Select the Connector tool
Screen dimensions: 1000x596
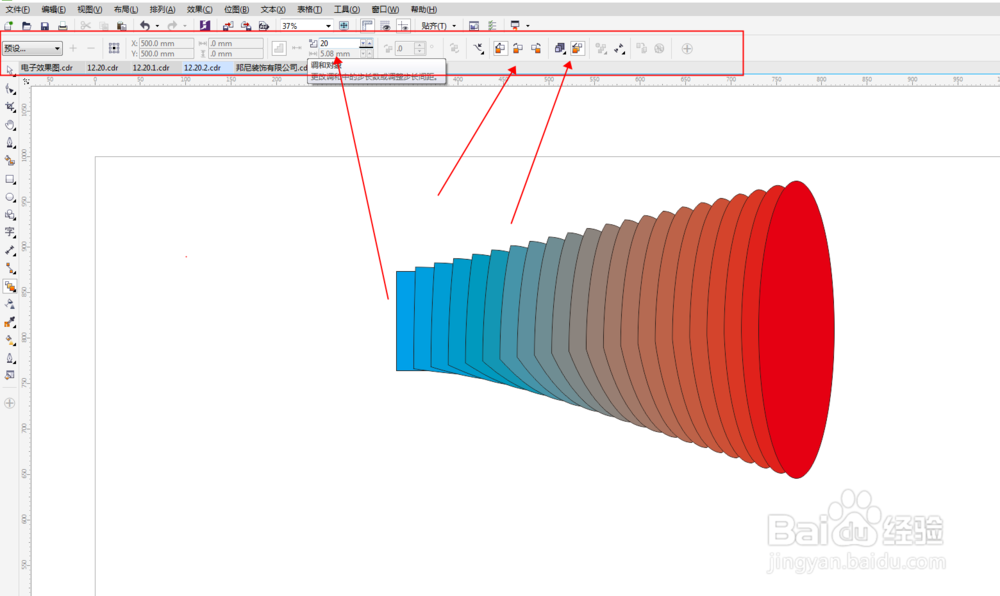[10, 268]
